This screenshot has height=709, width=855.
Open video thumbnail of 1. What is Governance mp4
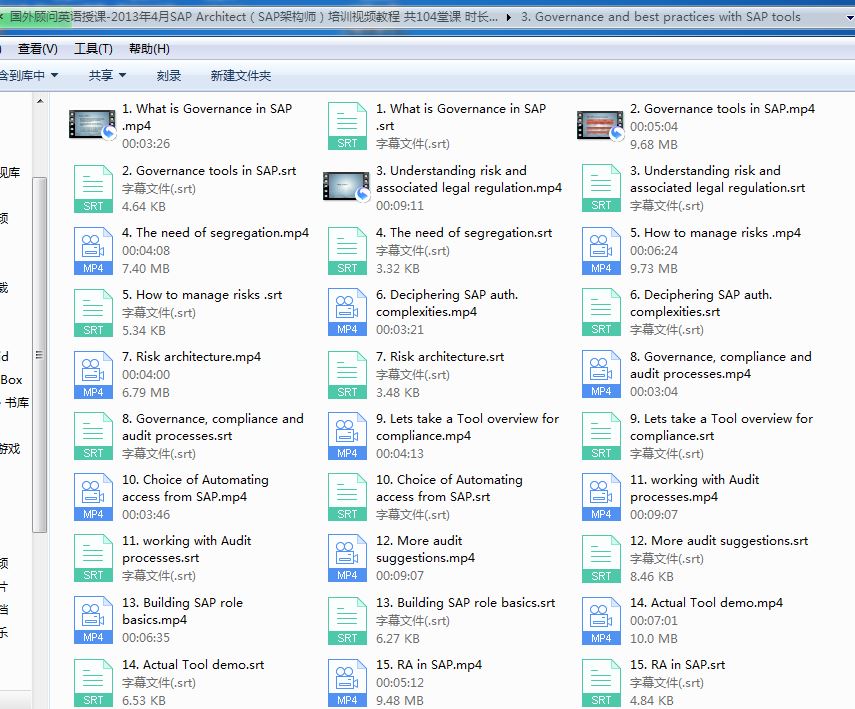pyautogui.click(x=92, y=124)
